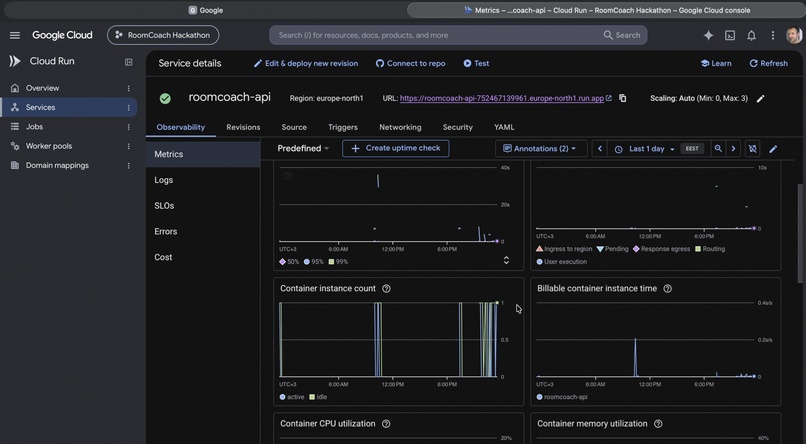Viewport: 806px width, 444px height.
Task: Toggle the Response egress legend series
Action: [x=661, y=249]
